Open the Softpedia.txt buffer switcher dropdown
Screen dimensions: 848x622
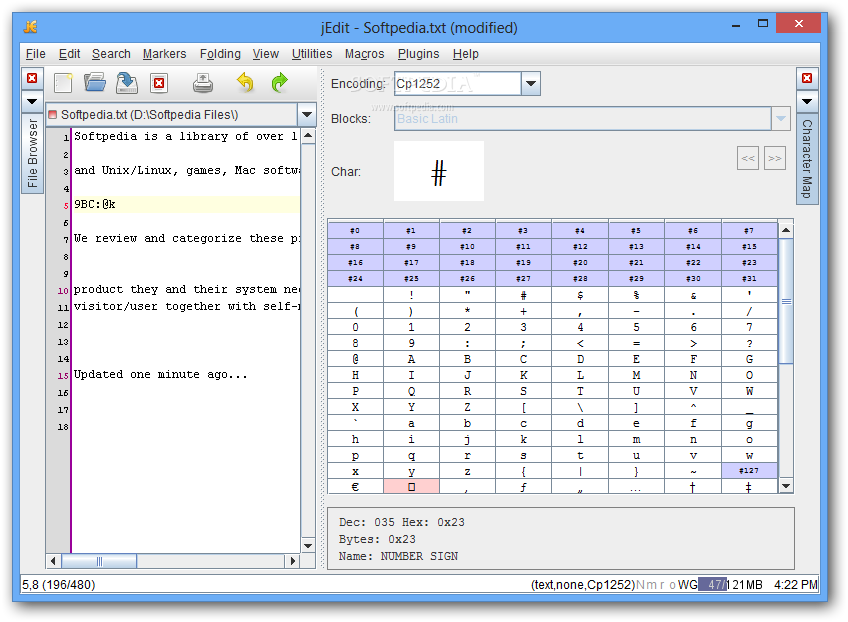[x=306, y=115]
